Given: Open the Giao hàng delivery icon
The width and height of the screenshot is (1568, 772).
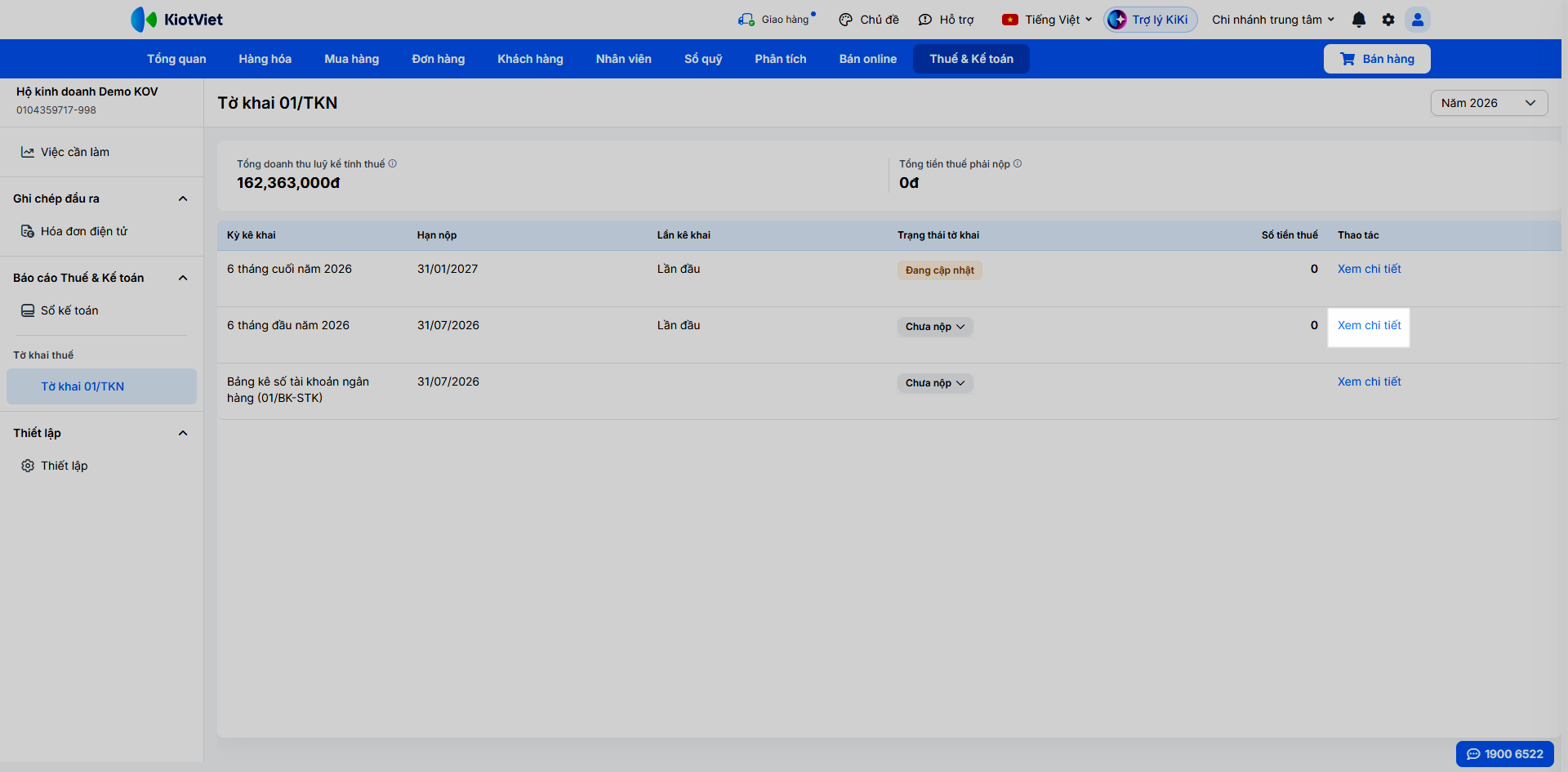Looking at the screenshot, I should 746,20.
